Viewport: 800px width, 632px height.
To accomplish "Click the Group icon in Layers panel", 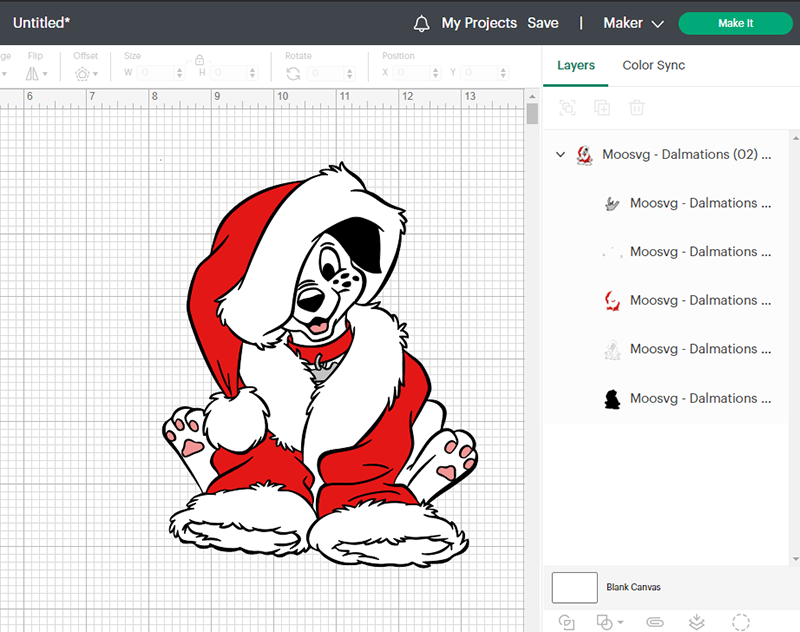I will 567,108.
